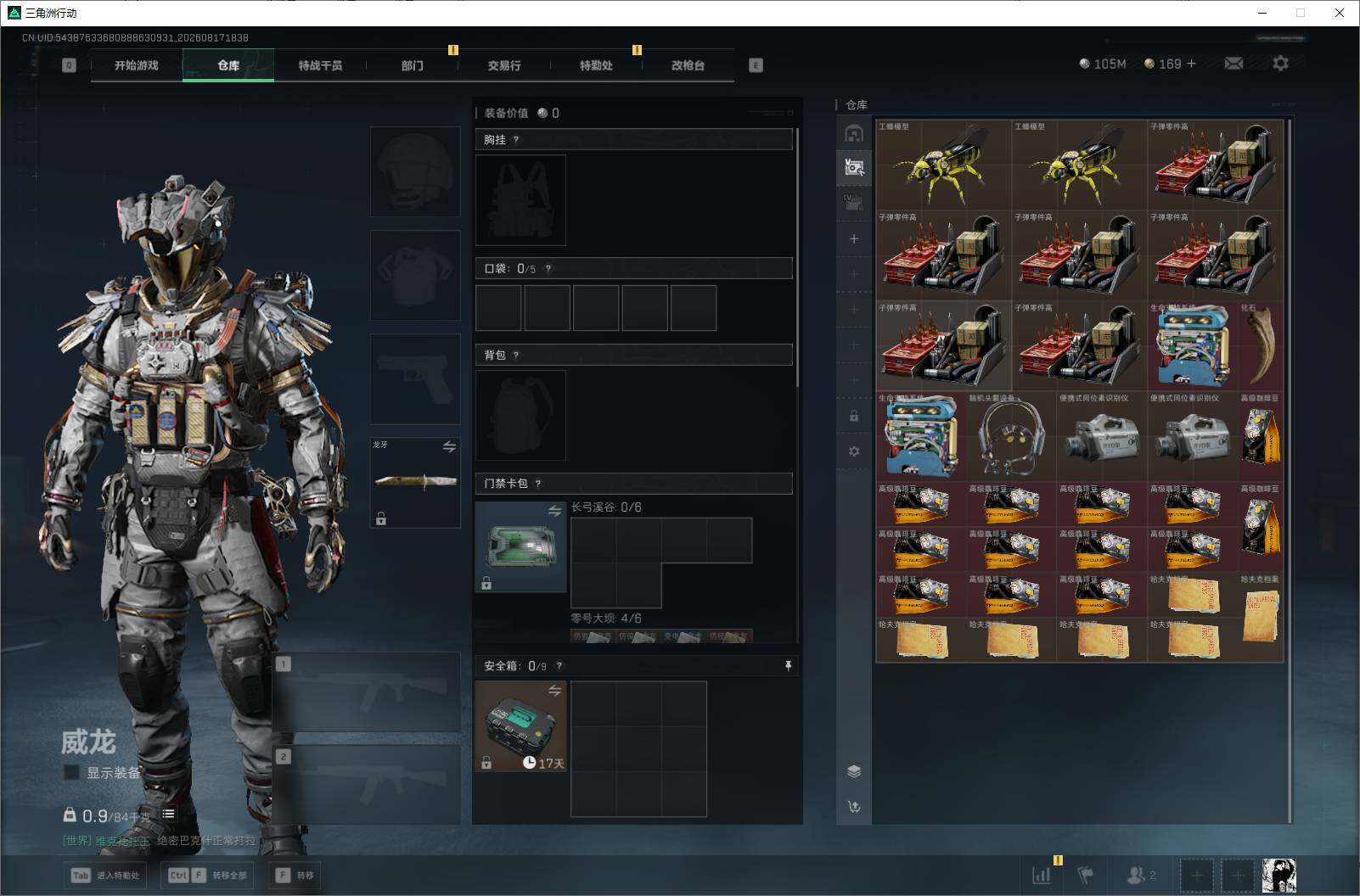This screenshot has height=896, width=1360.
Task: Open help icon next to 门禁卡包
Action: [538, 484]
